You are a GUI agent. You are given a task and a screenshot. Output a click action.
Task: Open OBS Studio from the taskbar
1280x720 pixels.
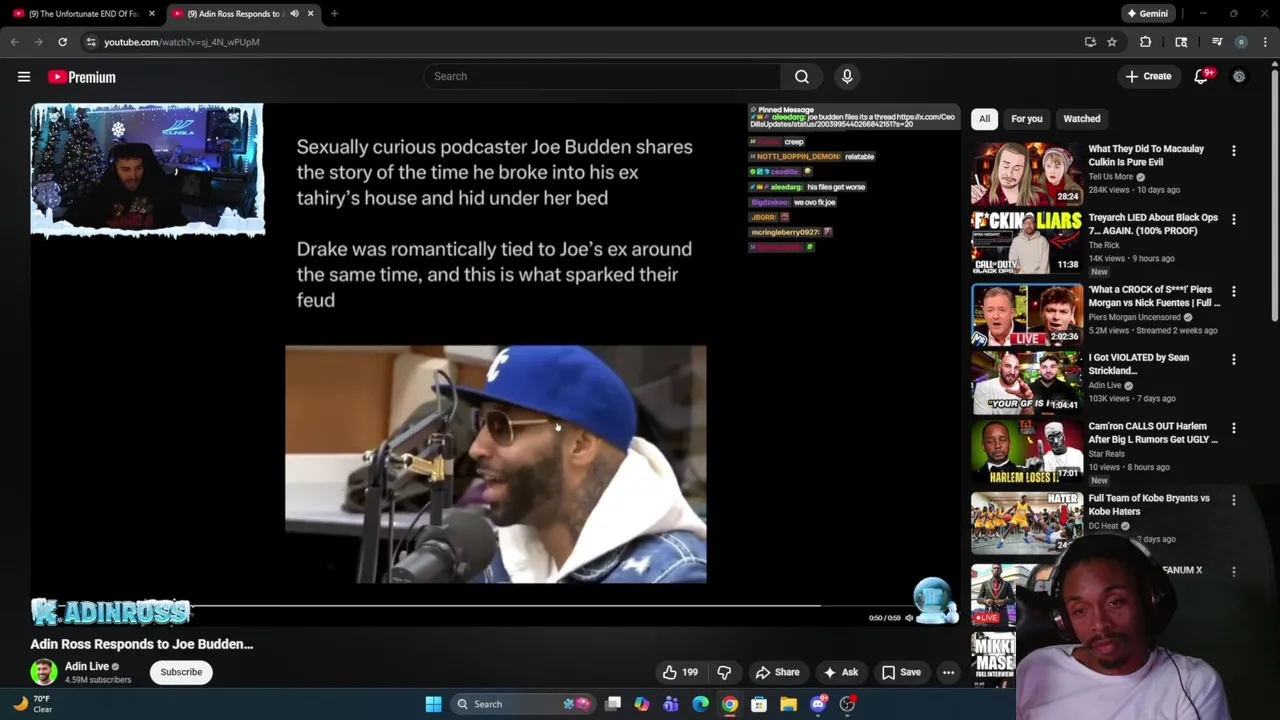point(847,704)
